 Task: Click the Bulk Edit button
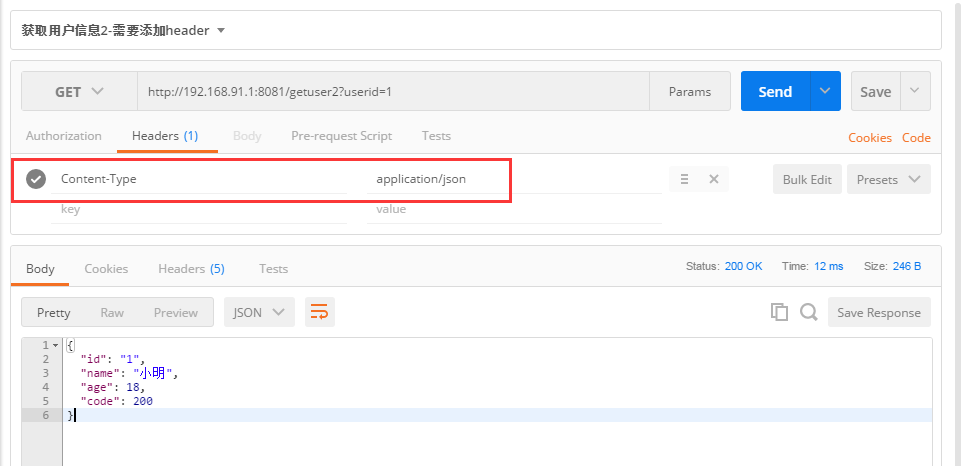pyautogui.click(x=807, y=179)
